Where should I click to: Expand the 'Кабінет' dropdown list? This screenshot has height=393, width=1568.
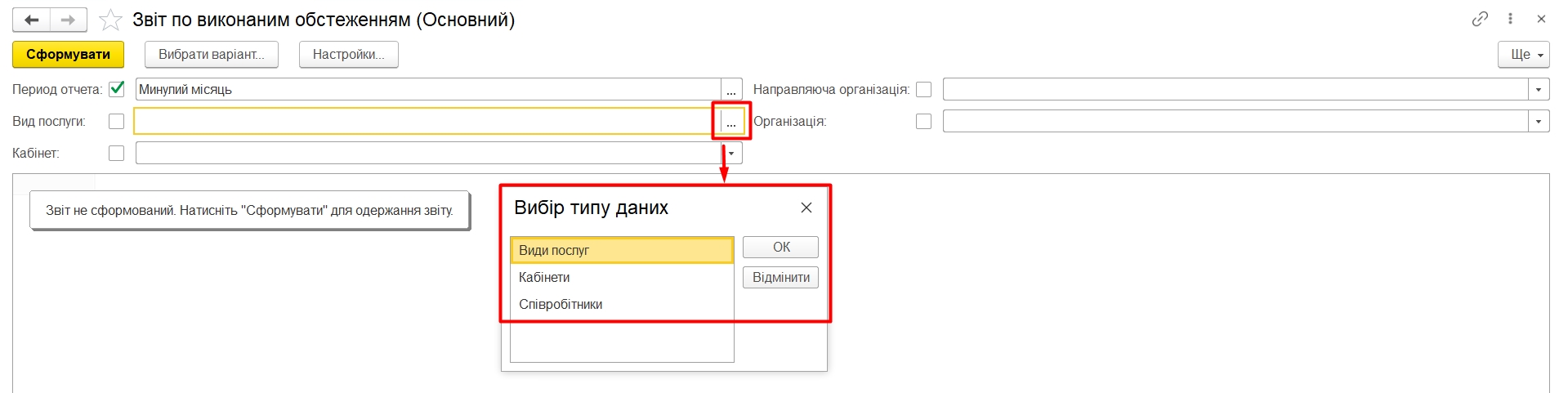(x=731, y=153)
